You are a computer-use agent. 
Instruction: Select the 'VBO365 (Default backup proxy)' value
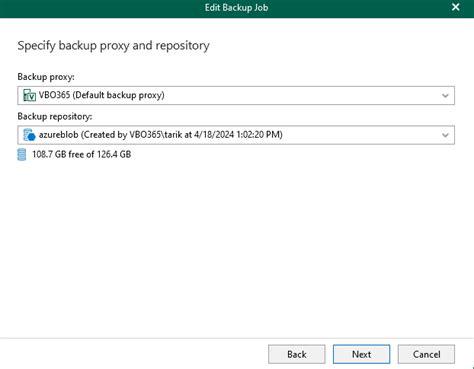click(x=102, y=95)
